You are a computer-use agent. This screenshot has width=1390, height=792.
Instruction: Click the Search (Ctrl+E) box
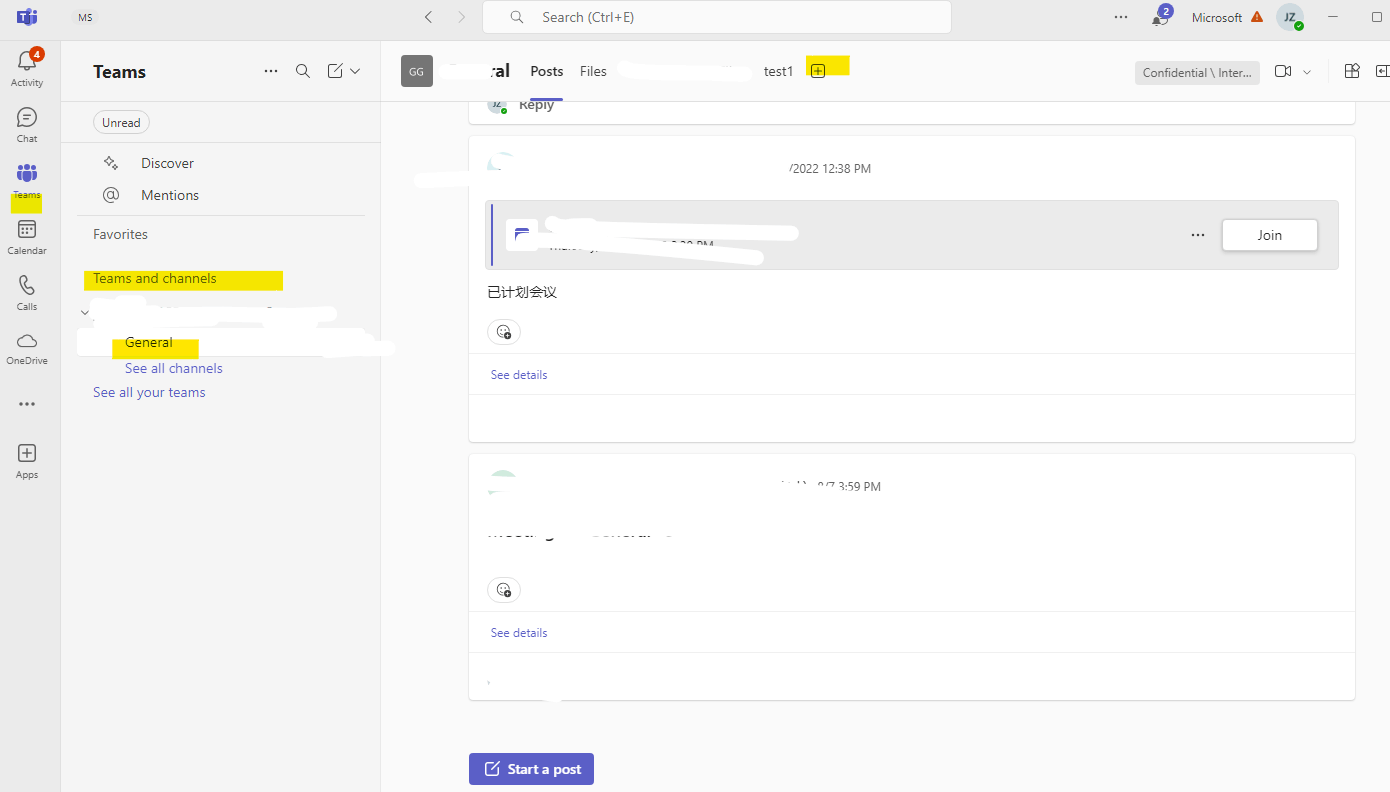(x=716, y=17)
